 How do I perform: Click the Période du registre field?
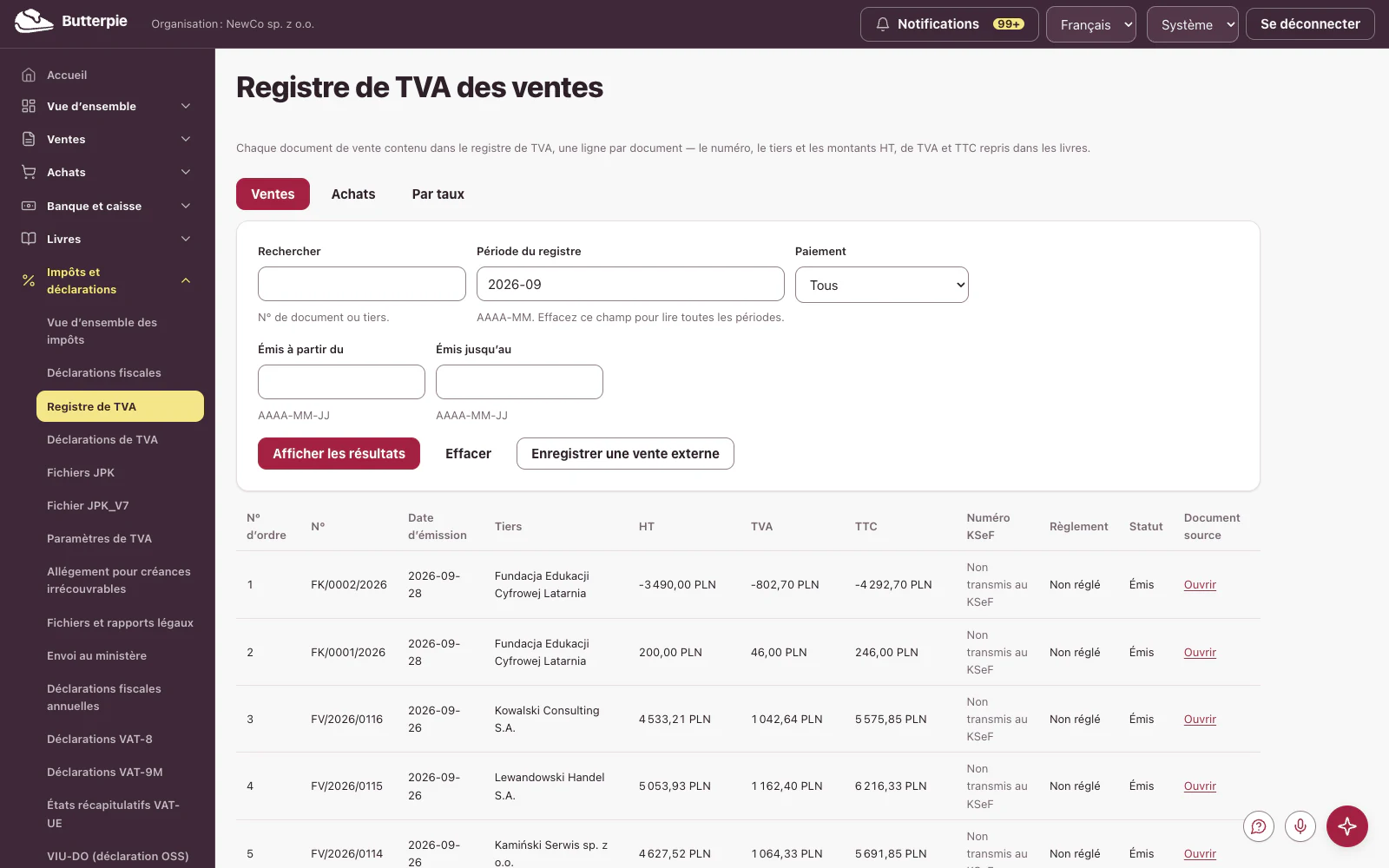[630, 284]
